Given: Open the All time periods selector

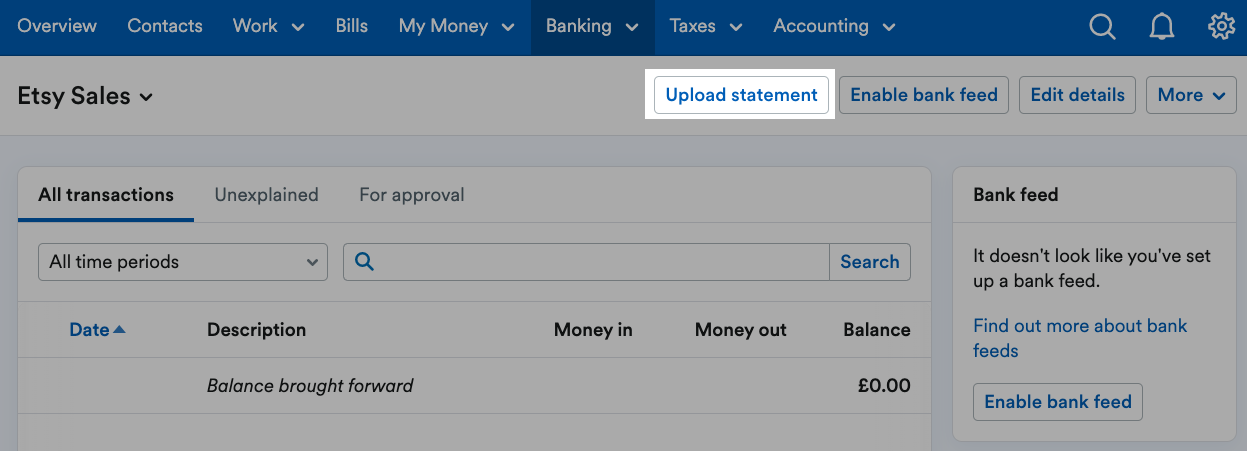Looking at the screenshot, I should point(183,262).
